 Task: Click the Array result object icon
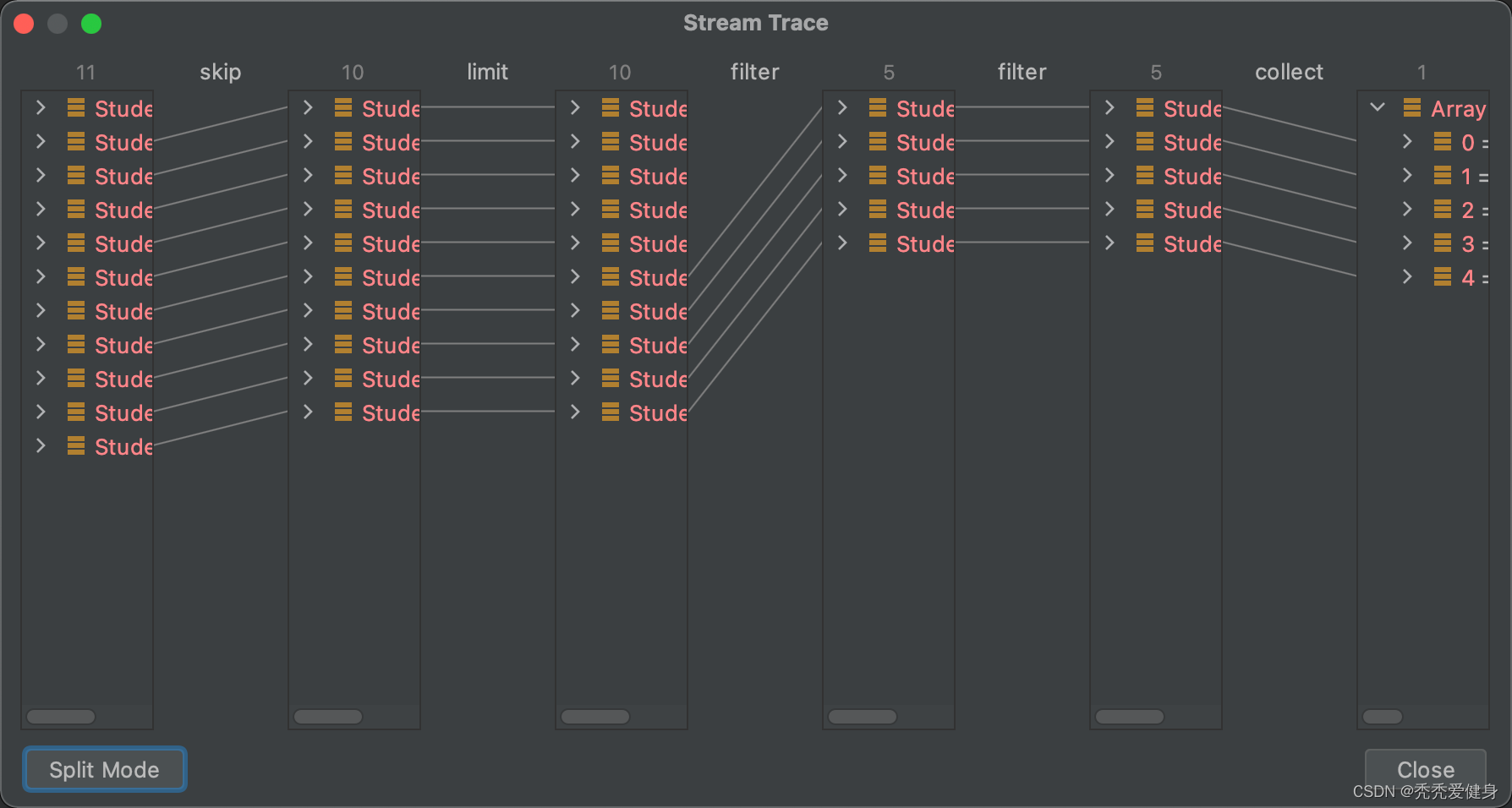1411,108
